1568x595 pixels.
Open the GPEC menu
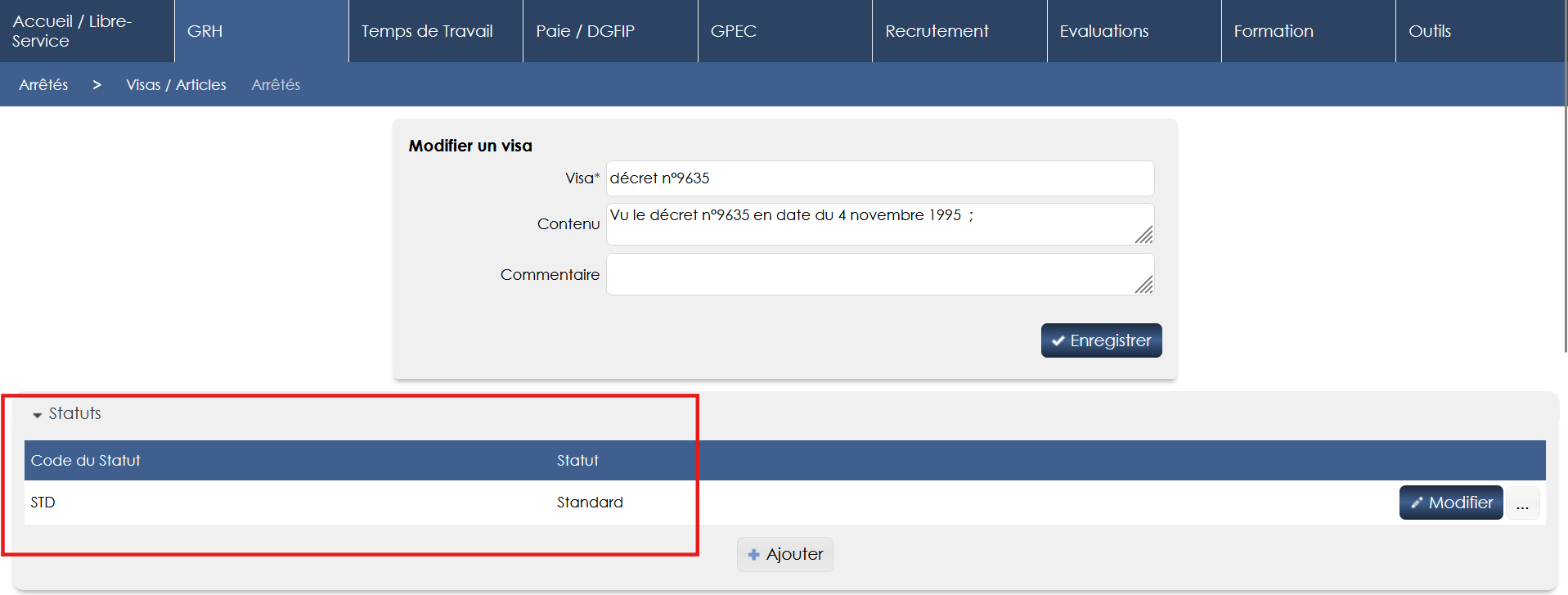point(733,31)
